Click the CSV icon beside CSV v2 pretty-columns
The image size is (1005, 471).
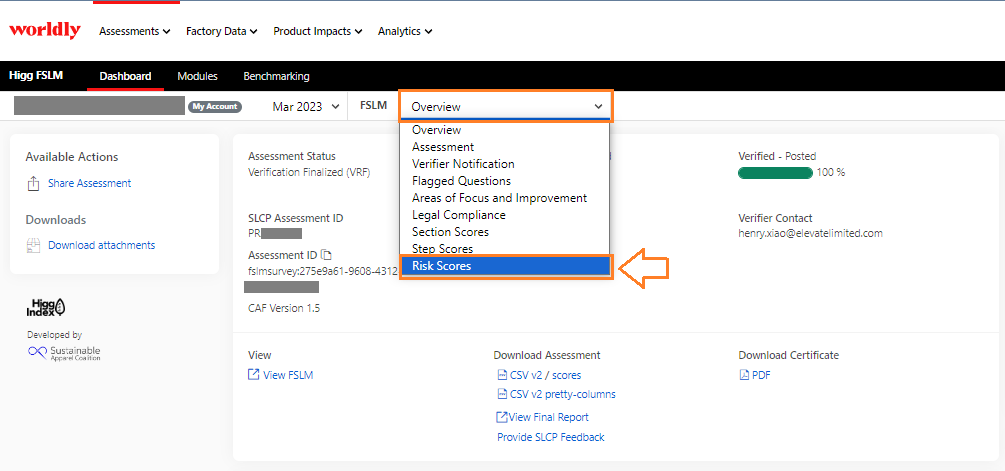502,395
